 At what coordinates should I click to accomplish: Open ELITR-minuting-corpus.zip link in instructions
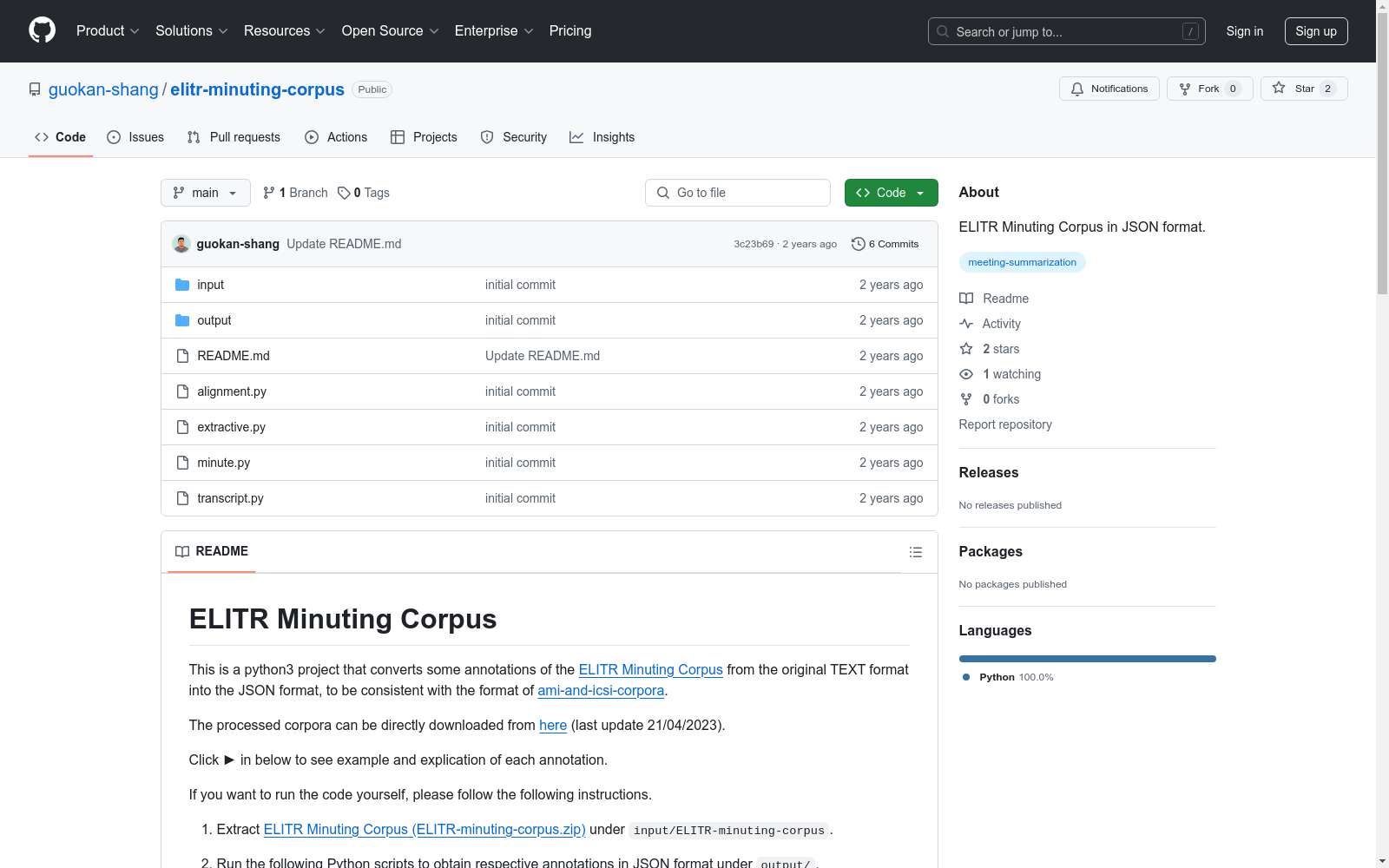(425, 830)
